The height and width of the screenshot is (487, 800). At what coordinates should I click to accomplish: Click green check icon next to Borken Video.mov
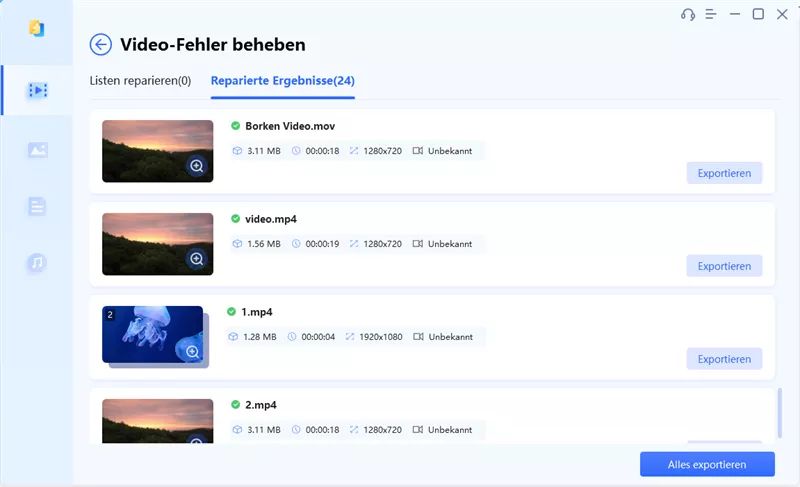(x=235, y=125)
